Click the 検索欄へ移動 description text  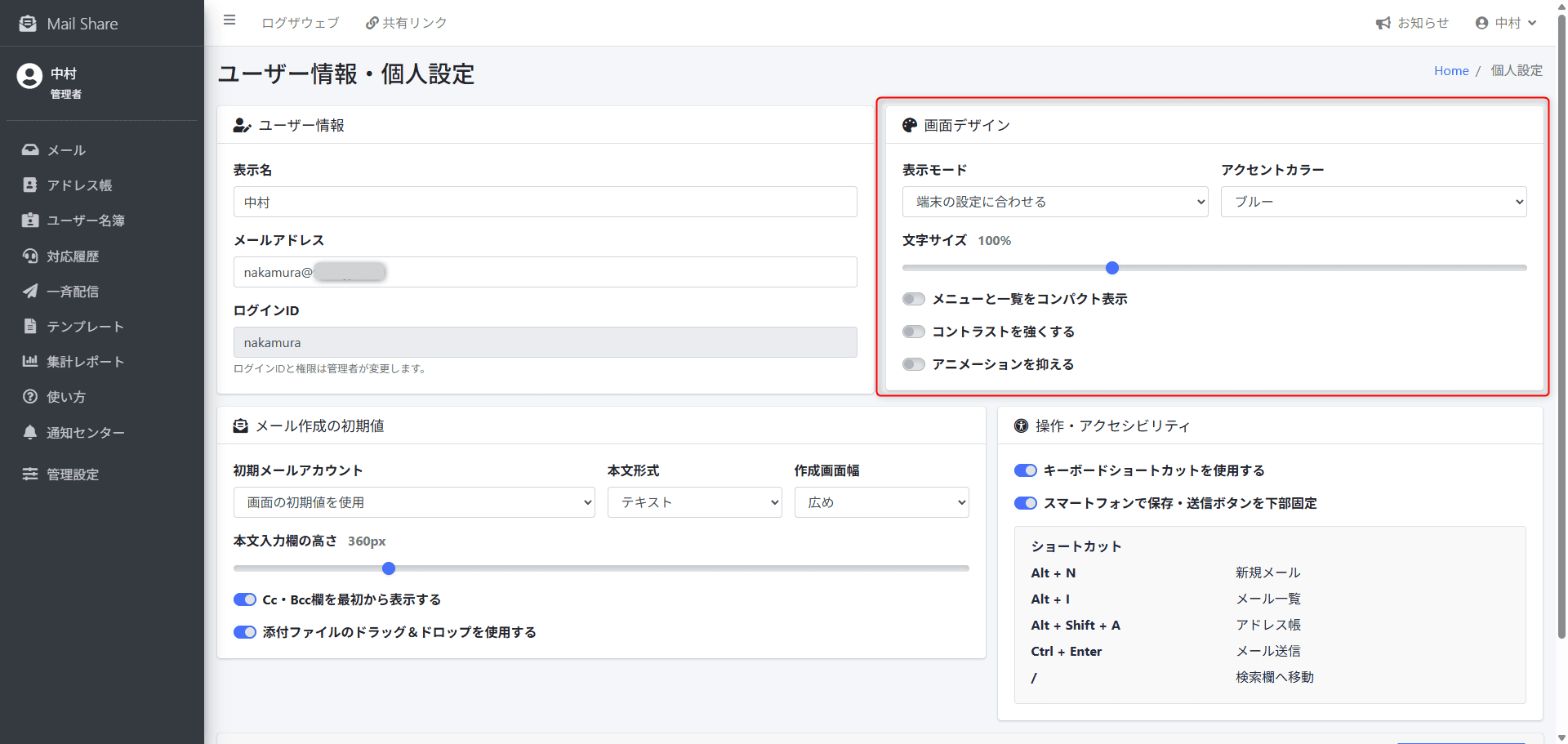[x=1275, y=677]
